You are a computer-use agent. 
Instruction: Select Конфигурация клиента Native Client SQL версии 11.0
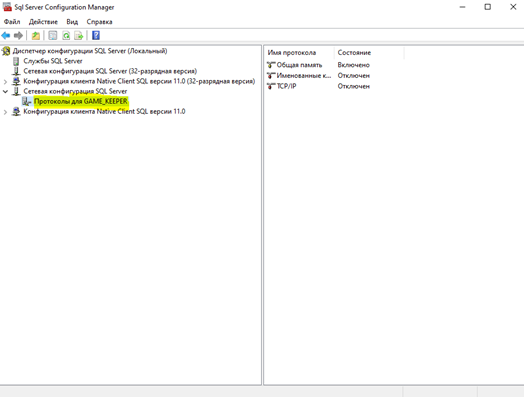tap(104, 111)
